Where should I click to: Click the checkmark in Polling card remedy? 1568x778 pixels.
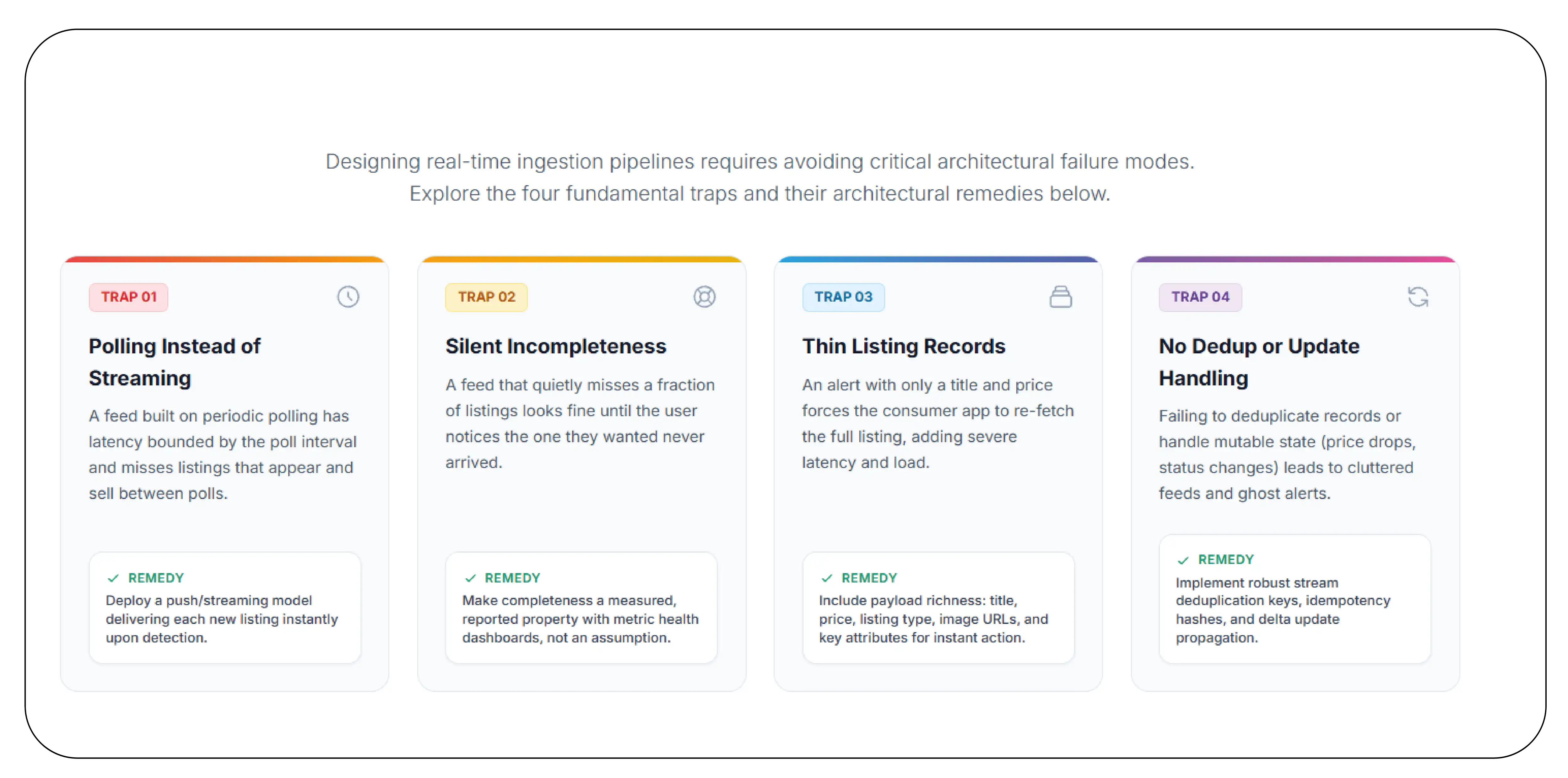click(113, 578)
